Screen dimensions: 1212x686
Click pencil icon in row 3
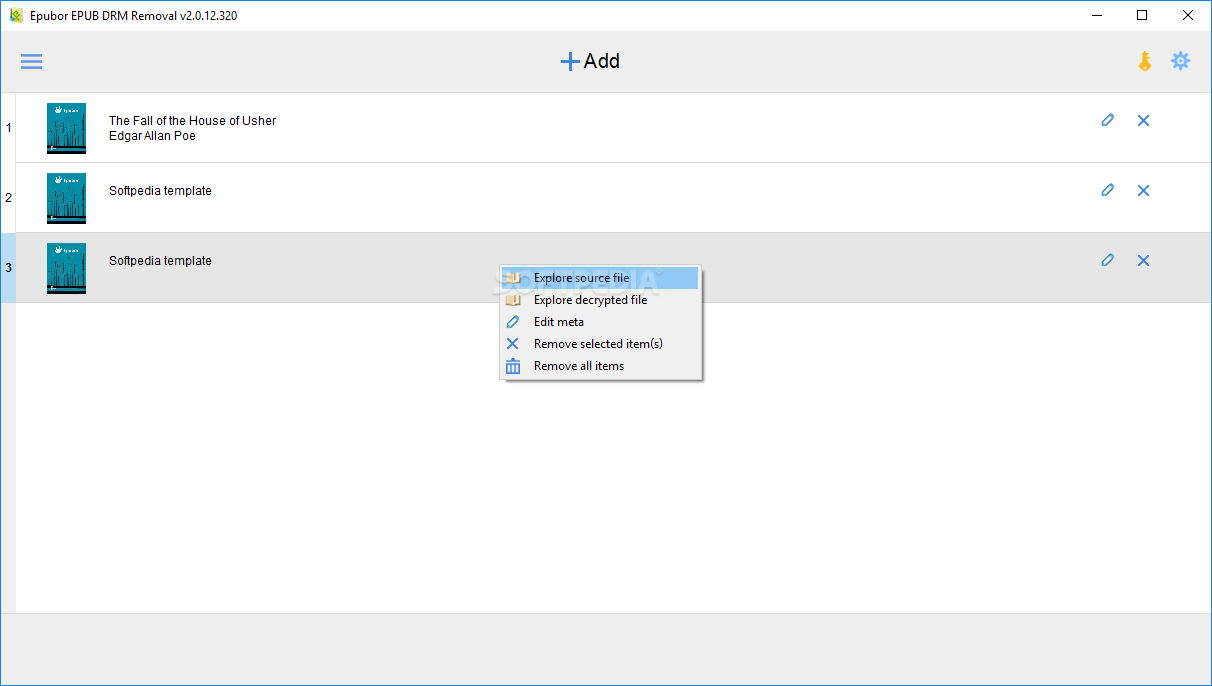point(1107,260)
